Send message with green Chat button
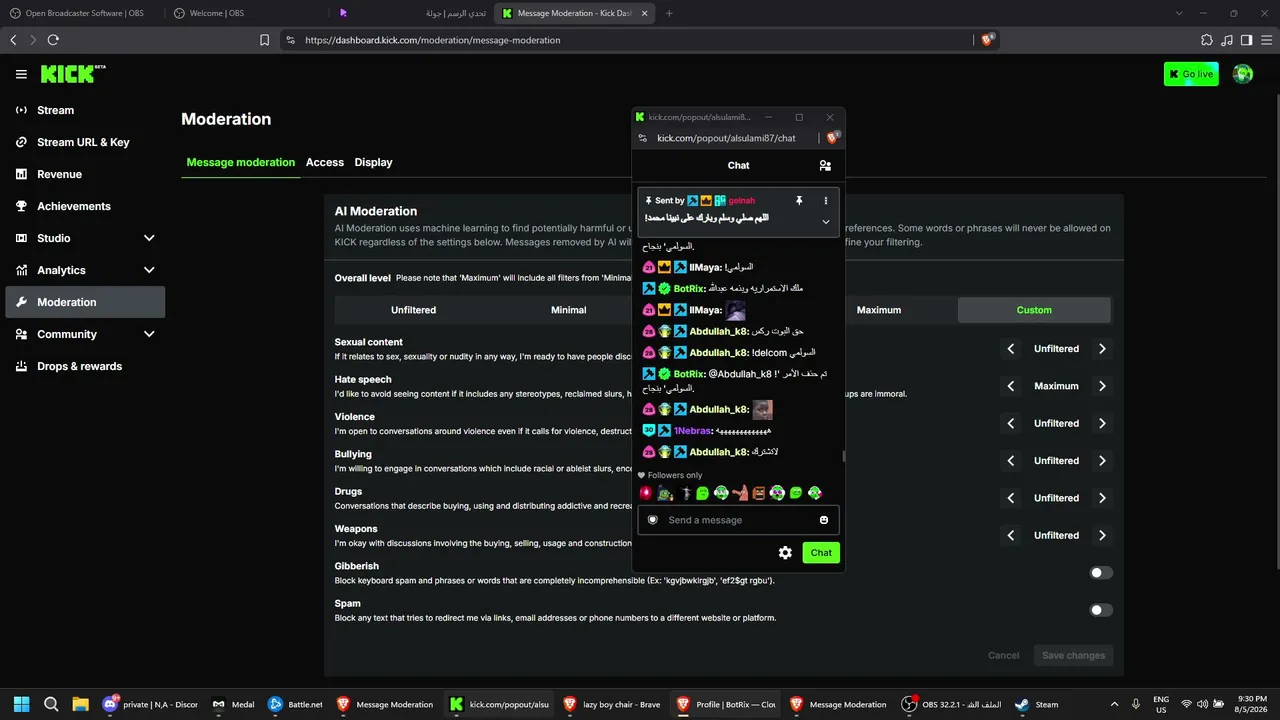 (821, 552)
